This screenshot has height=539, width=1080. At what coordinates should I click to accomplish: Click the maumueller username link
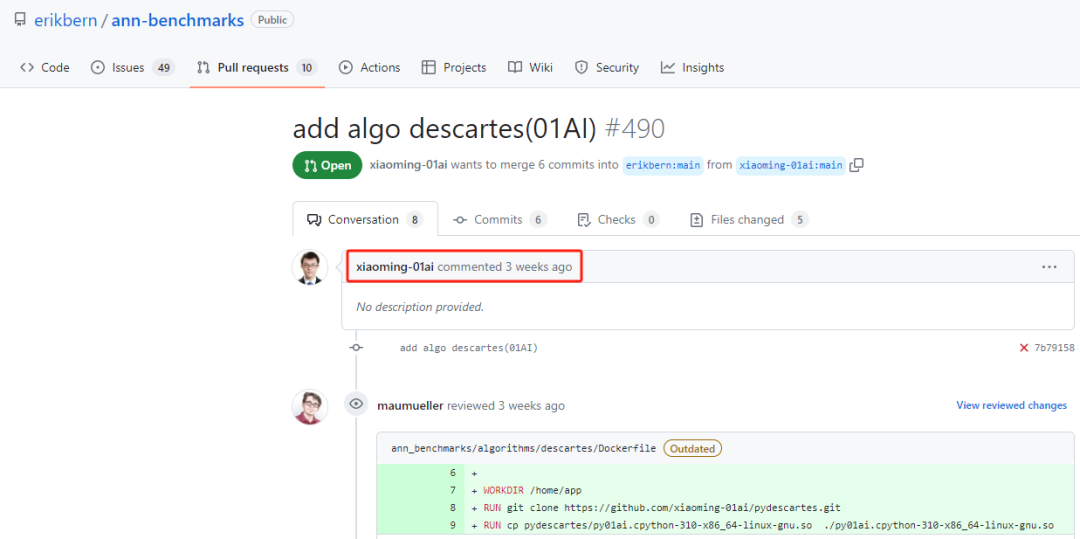411,406
